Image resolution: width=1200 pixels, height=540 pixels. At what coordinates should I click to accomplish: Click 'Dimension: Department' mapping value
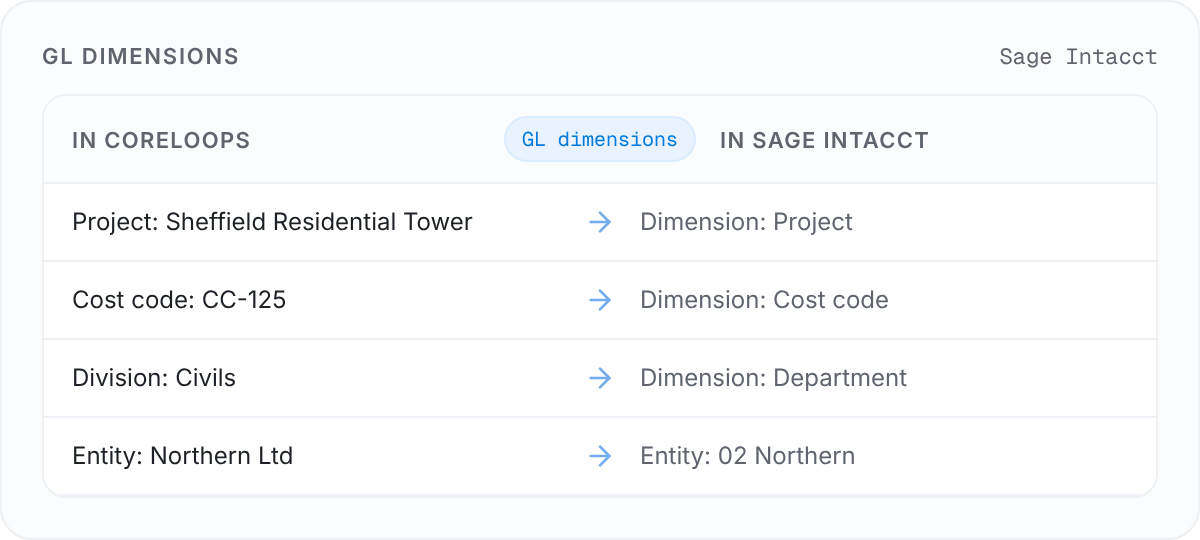(773, 378)
